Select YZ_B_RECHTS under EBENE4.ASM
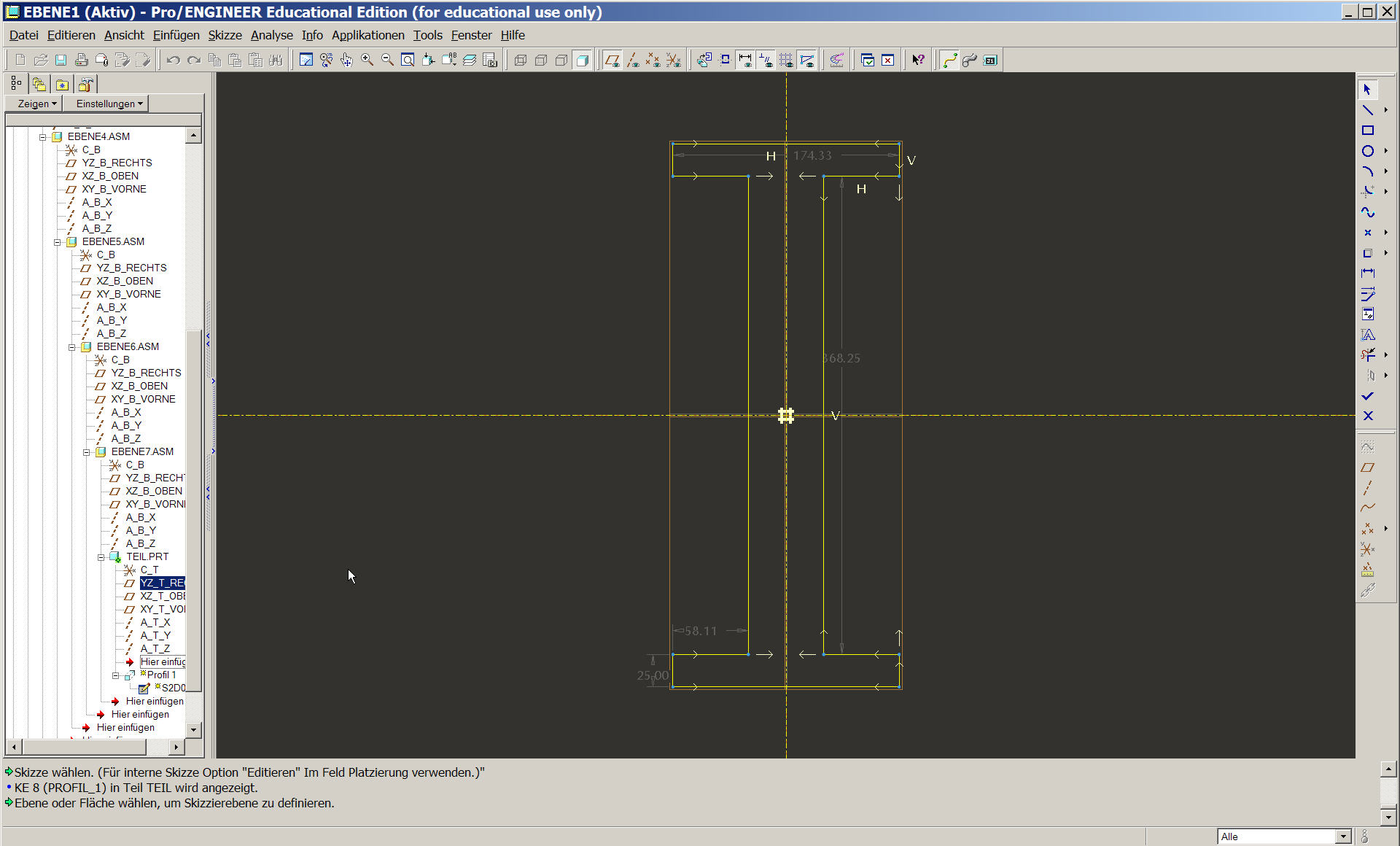 pyautogui.click(x=117, y=163)
